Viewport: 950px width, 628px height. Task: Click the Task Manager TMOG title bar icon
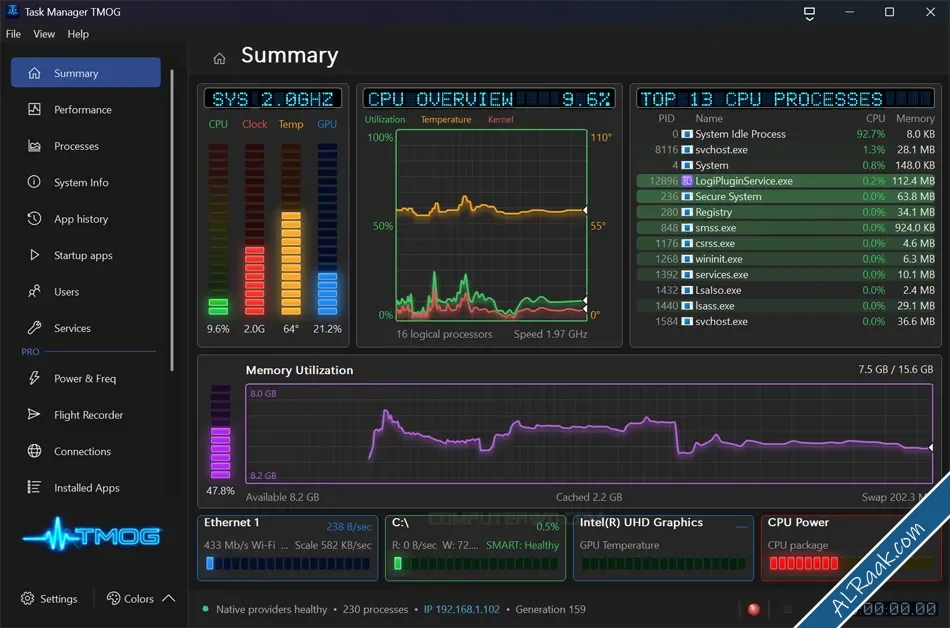click(12, 11)
